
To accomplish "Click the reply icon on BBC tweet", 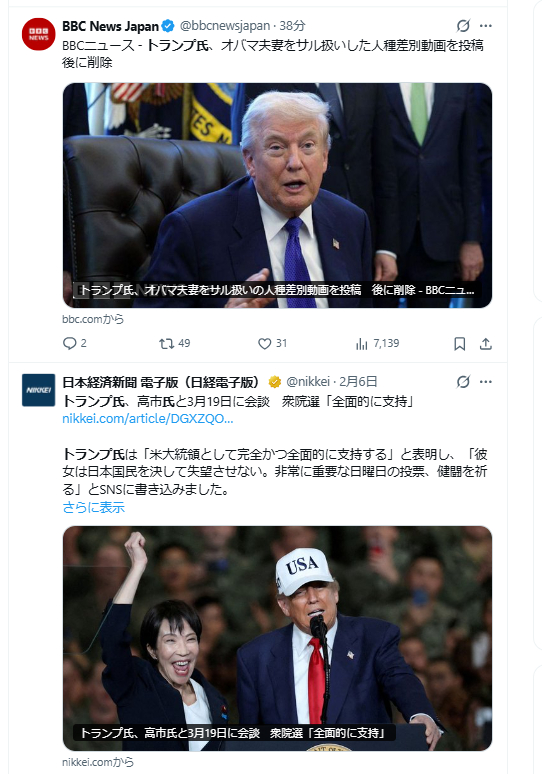I will point(70,343).
